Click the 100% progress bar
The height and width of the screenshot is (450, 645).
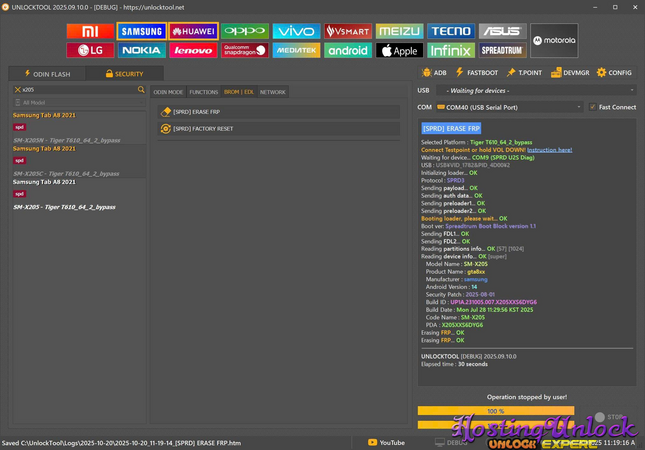coord(495,411)
